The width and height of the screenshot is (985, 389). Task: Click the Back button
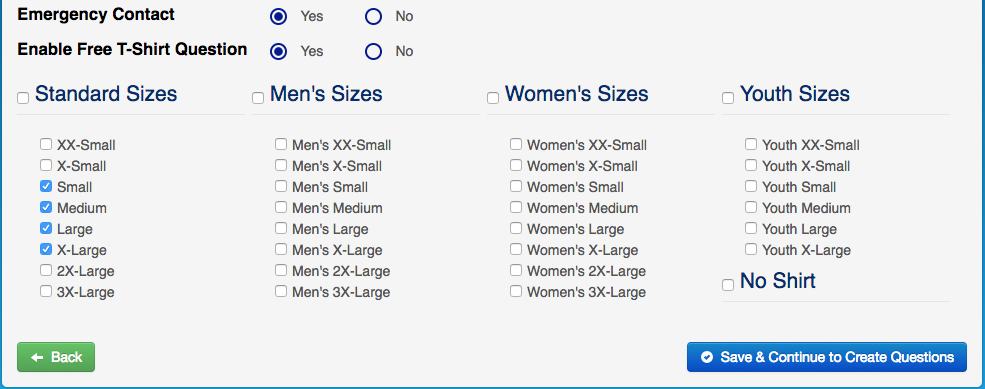tap(56, 357)
